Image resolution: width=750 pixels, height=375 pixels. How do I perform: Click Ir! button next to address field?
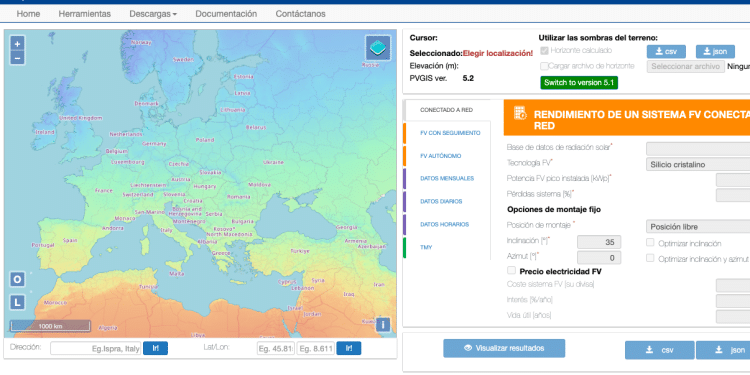155,348
